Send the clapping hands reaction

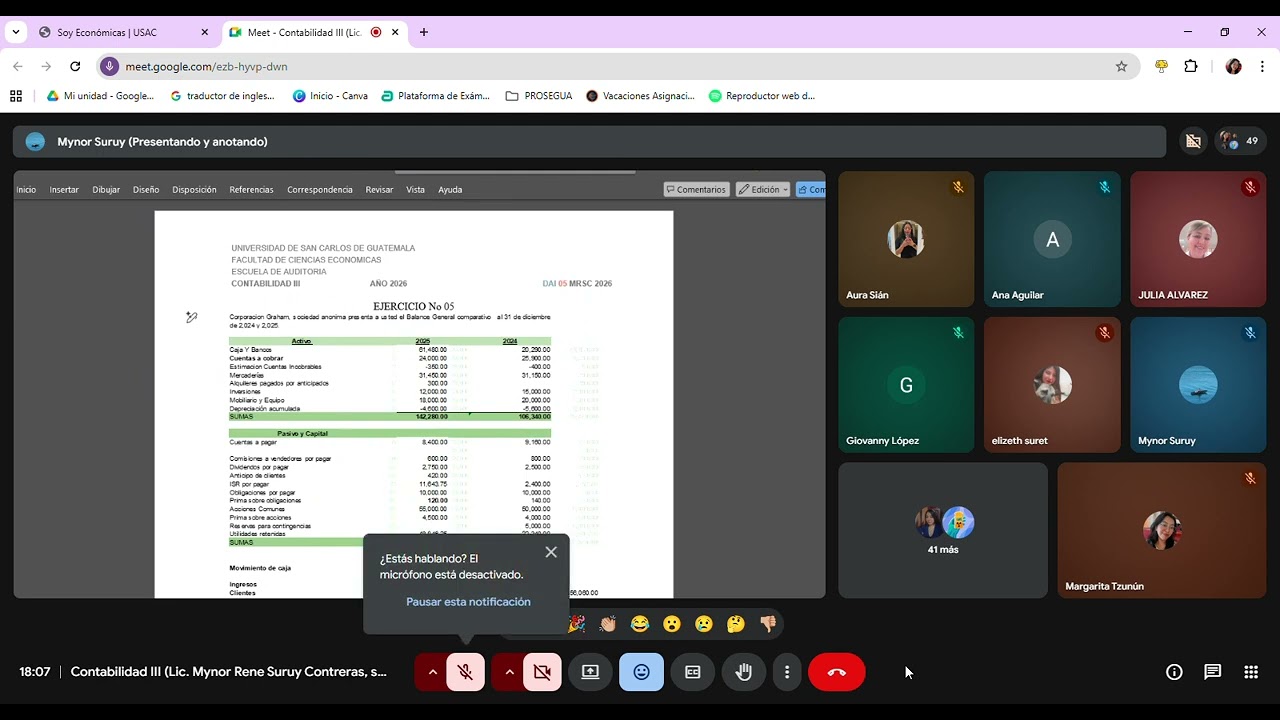click(x=608, y=624)
